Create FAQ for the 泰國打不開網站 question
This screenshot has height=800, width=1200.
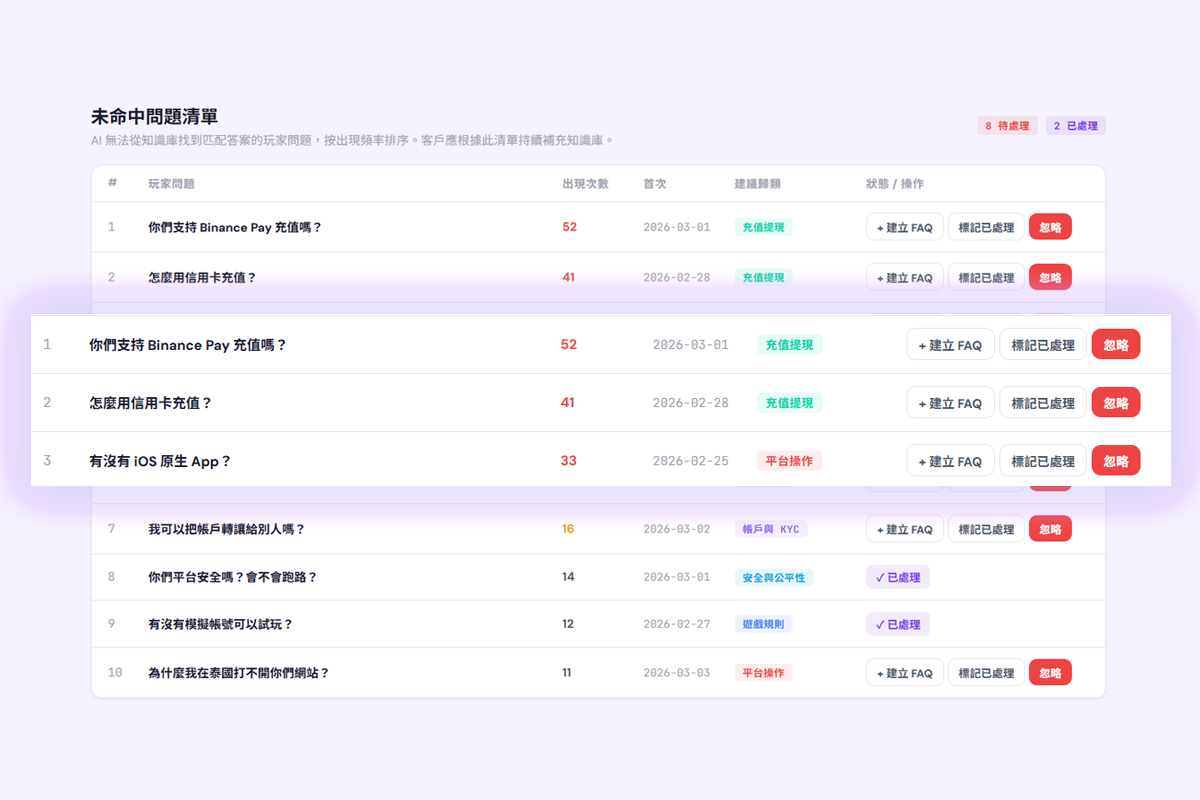point(904,673)
